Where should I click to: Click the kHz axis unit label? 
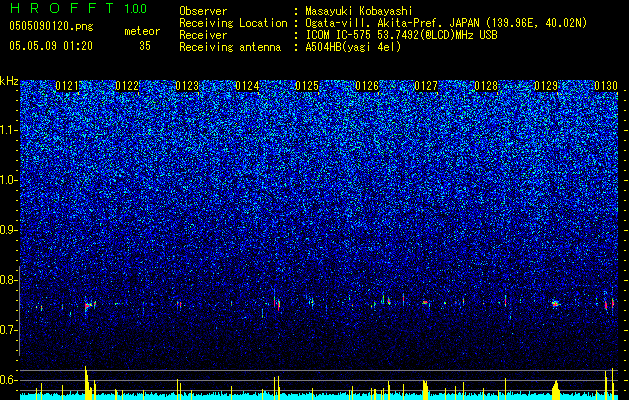(9, 81)
